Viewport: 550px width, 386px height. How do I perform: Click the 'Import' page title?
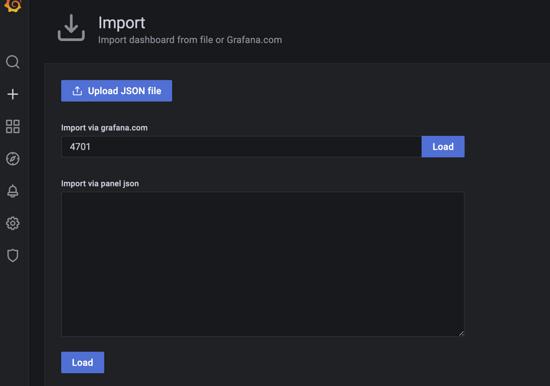121,23
